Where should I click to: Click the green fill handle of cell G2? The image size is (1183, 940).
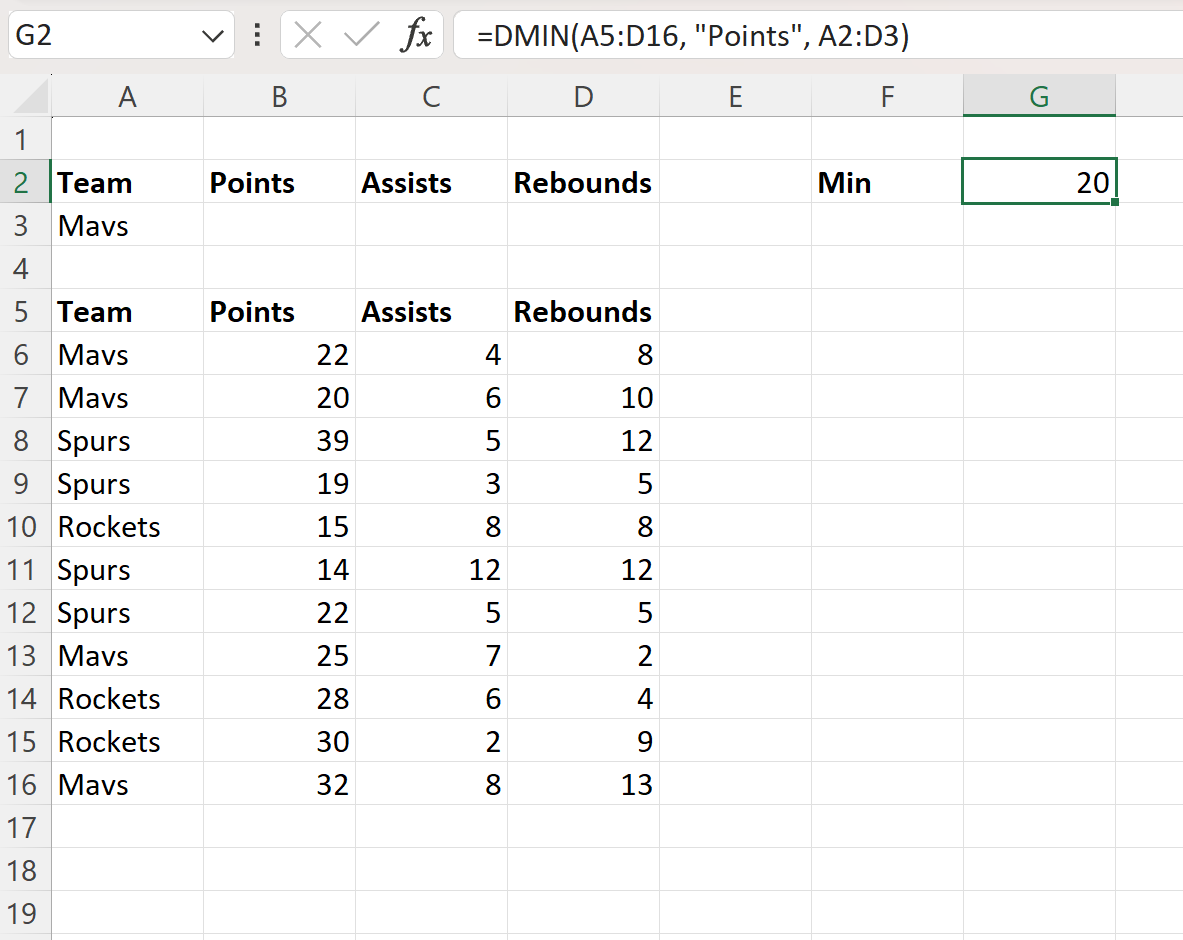tap(1113, 202)
